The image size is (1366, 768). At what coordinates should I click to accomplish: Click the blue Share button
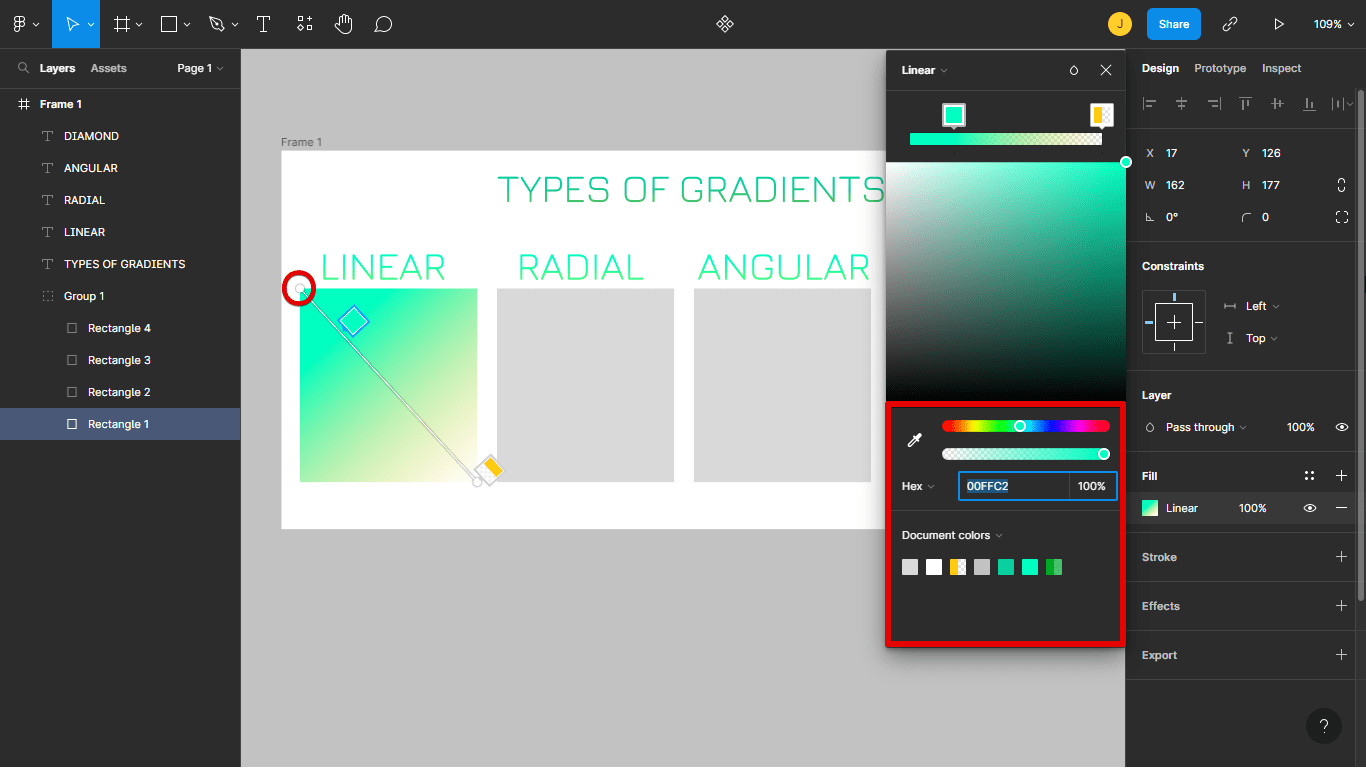1173,23
